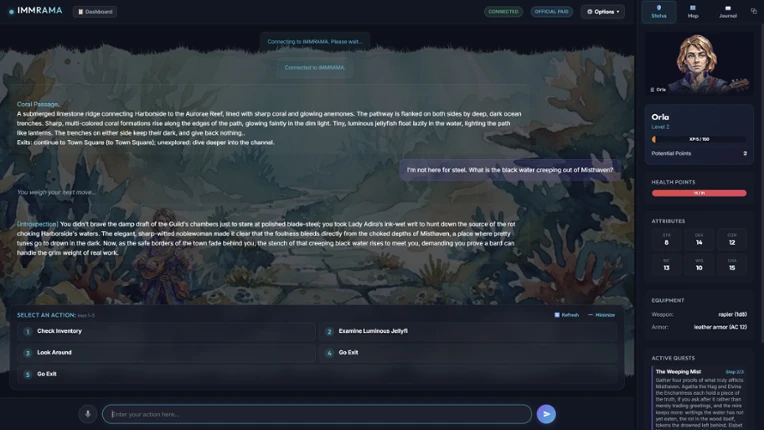Choose action 1 Check Inventory

click(166, 331)
